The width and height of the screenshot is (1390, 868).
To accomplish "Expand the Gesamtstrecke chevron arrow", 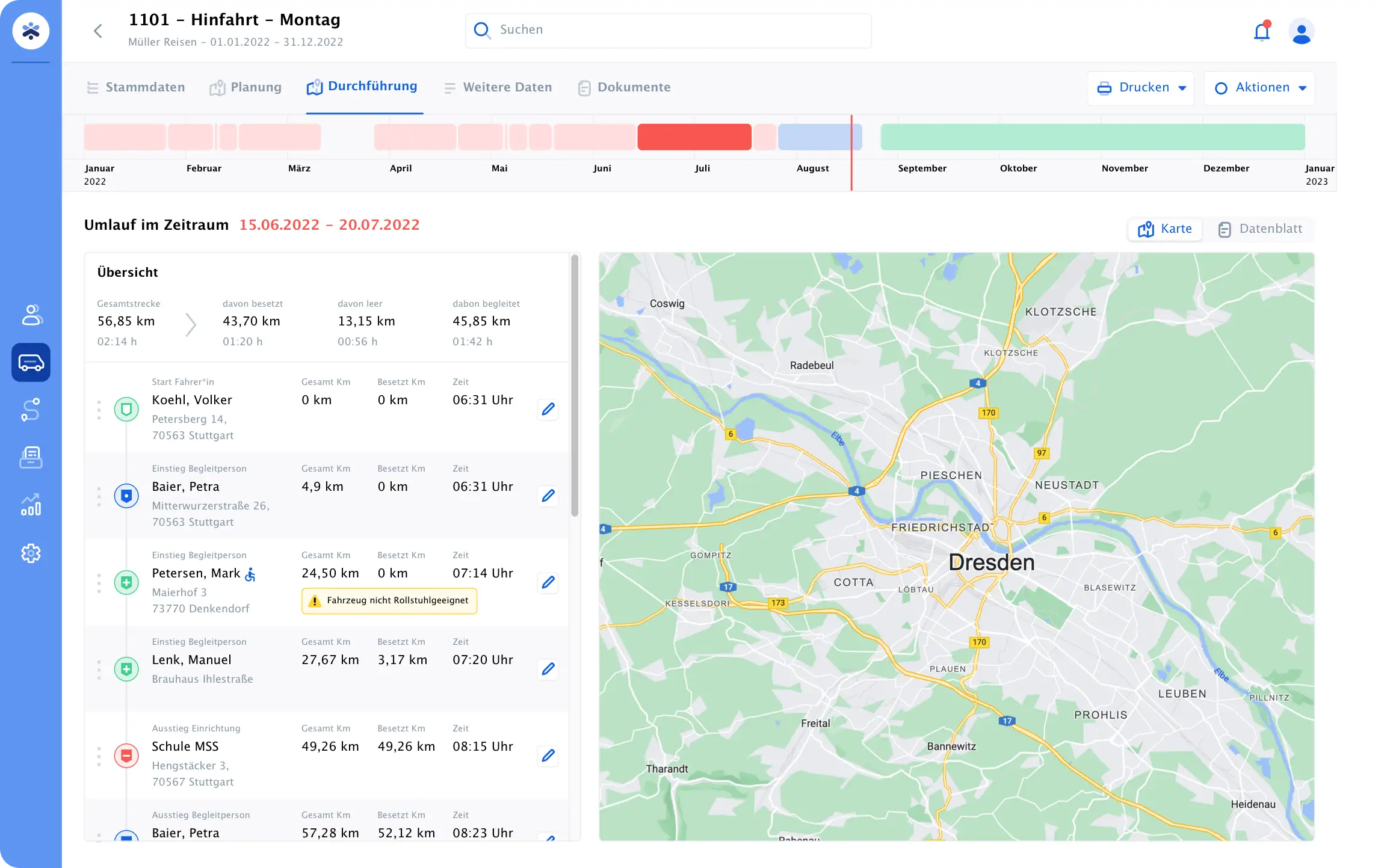I will click(x=191, y=324).
